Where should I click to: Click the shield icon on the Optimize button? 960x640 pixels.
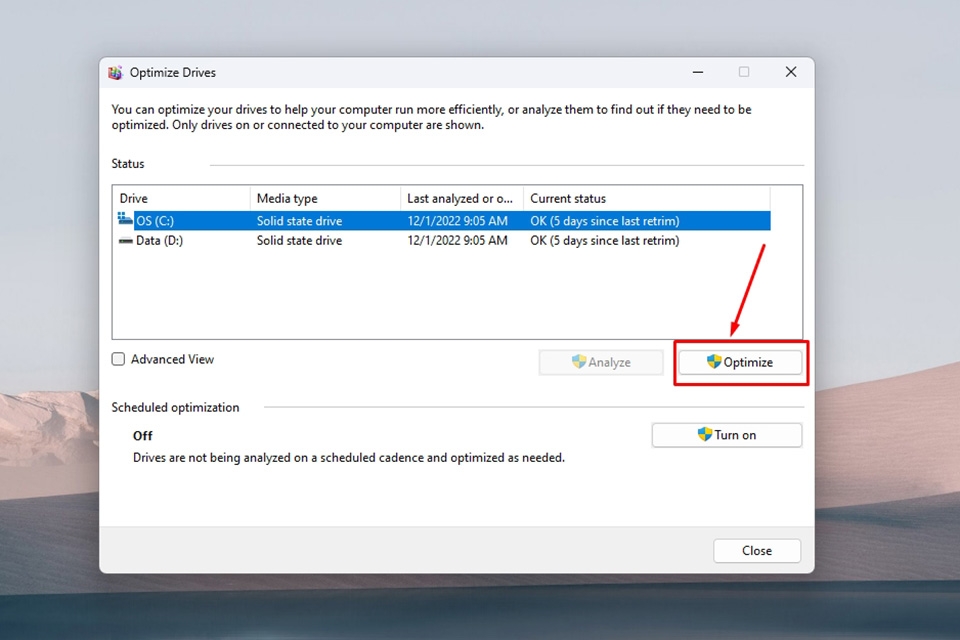pos(714,361)
